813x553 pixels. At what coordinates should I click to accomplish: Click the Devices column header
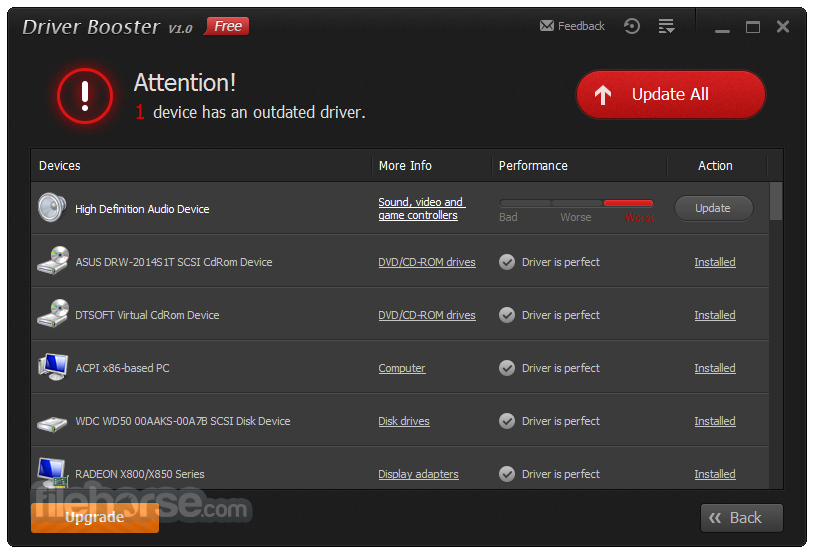coord(60,166)
